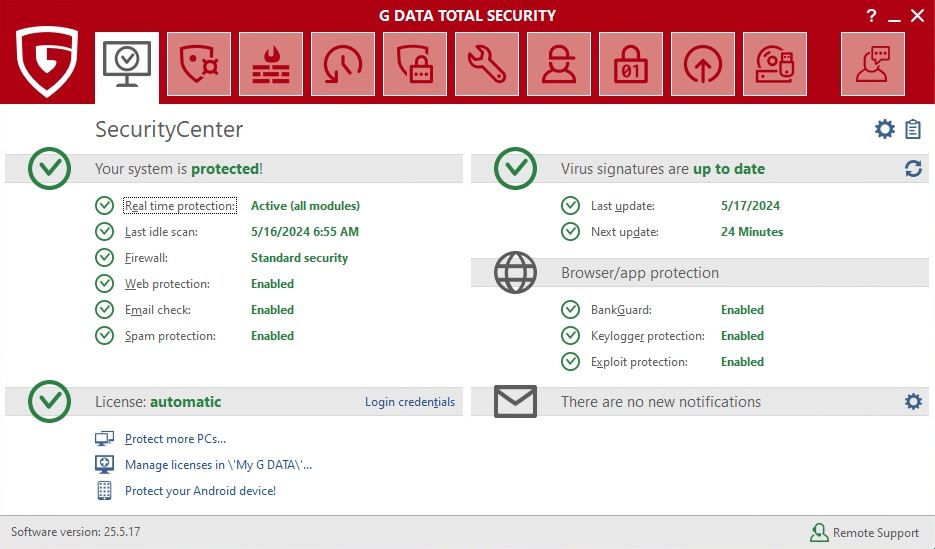The height and width of the screenshot is (549, 935).
Task: Click the 5/17/2024 last update date
Action: click(750, 206)
